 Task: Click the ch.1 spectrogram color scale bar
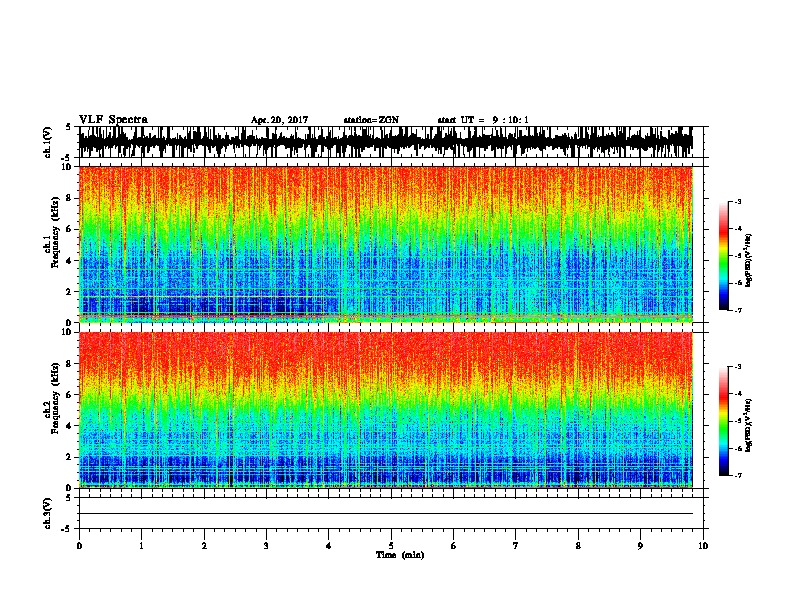[x=723, y=256]
